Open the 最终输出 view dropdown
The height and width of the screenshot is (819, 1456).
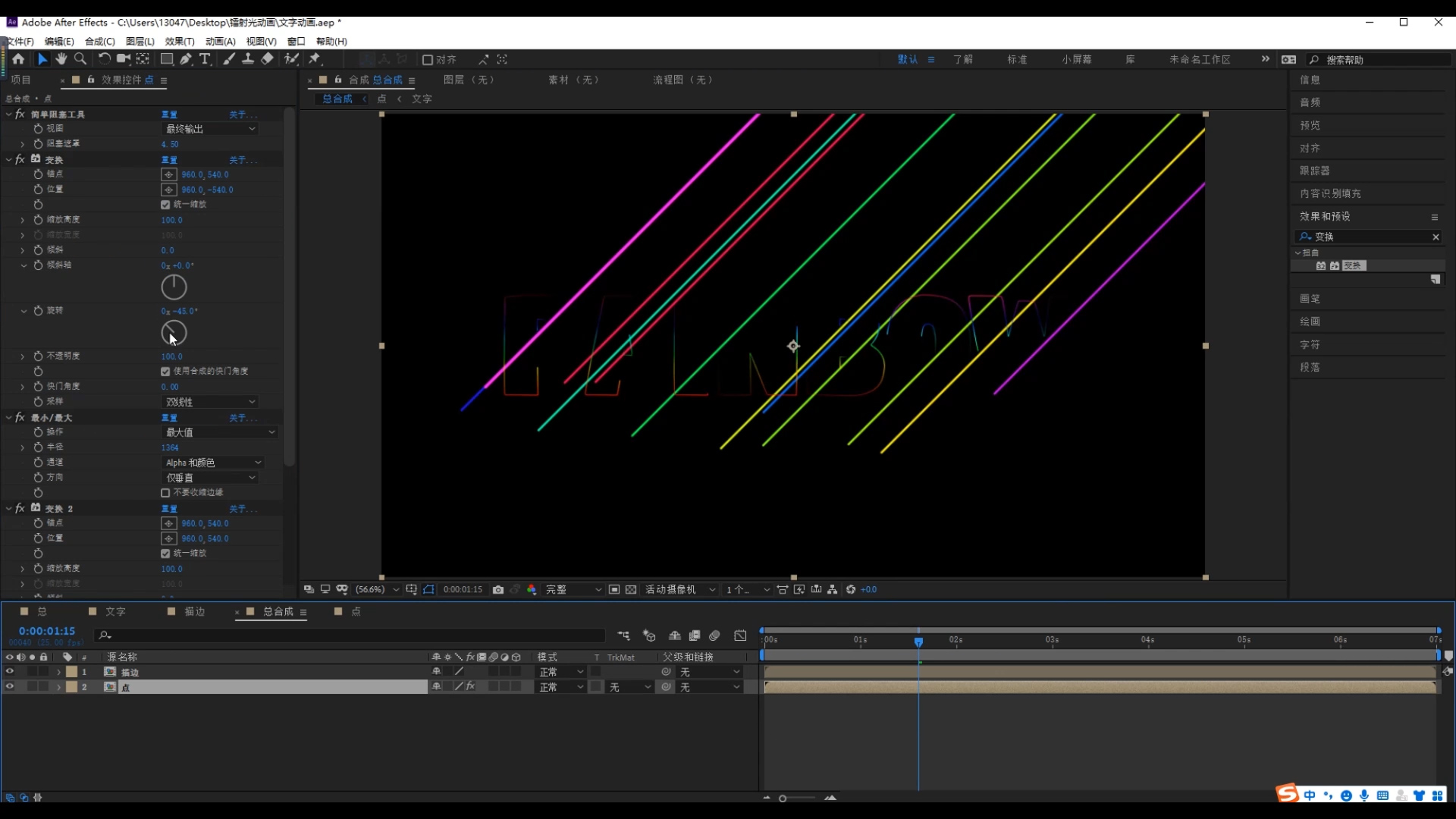(210, 129)
